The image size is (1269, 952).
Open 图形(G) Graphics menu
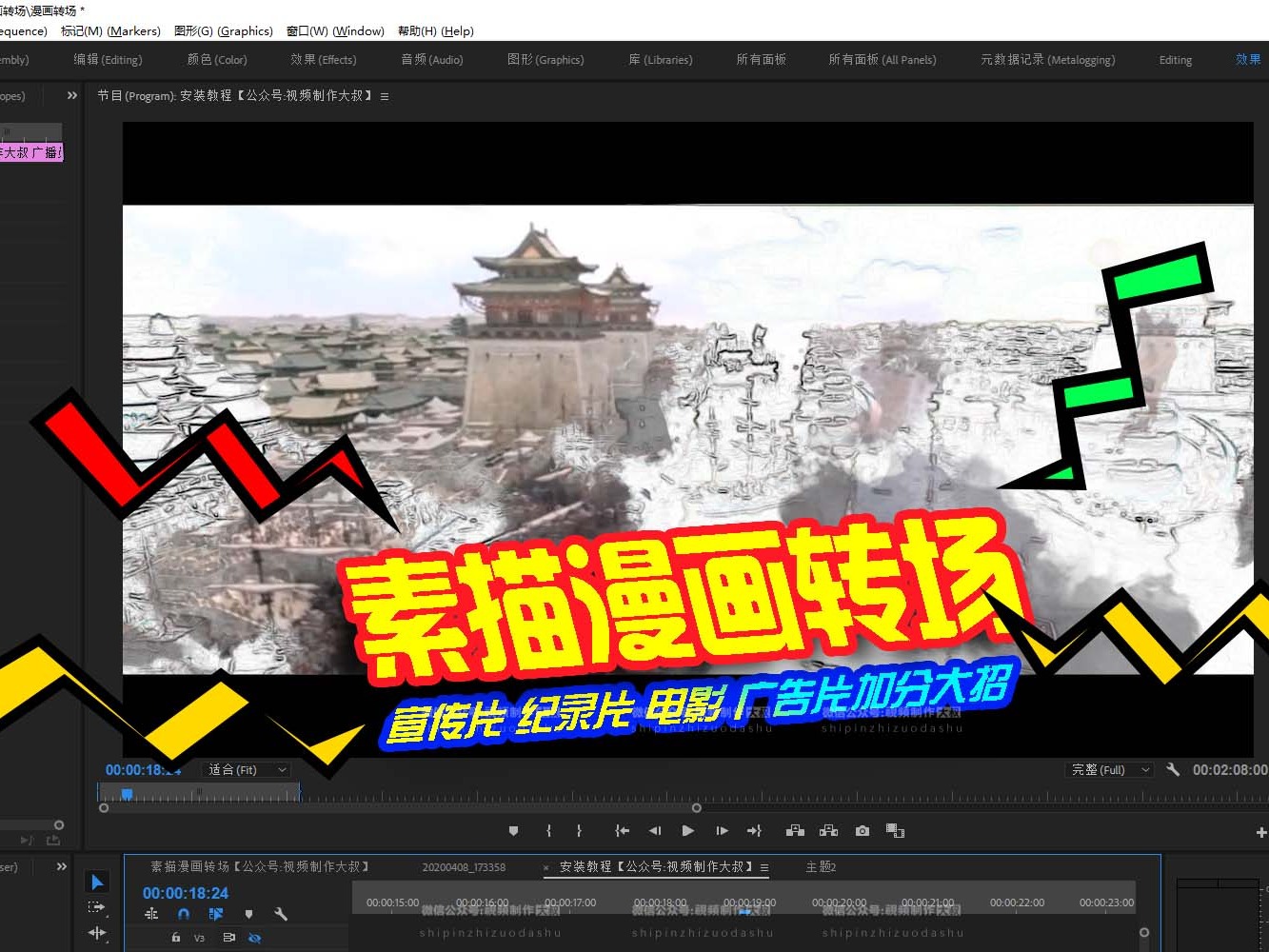tap(224, 30)
